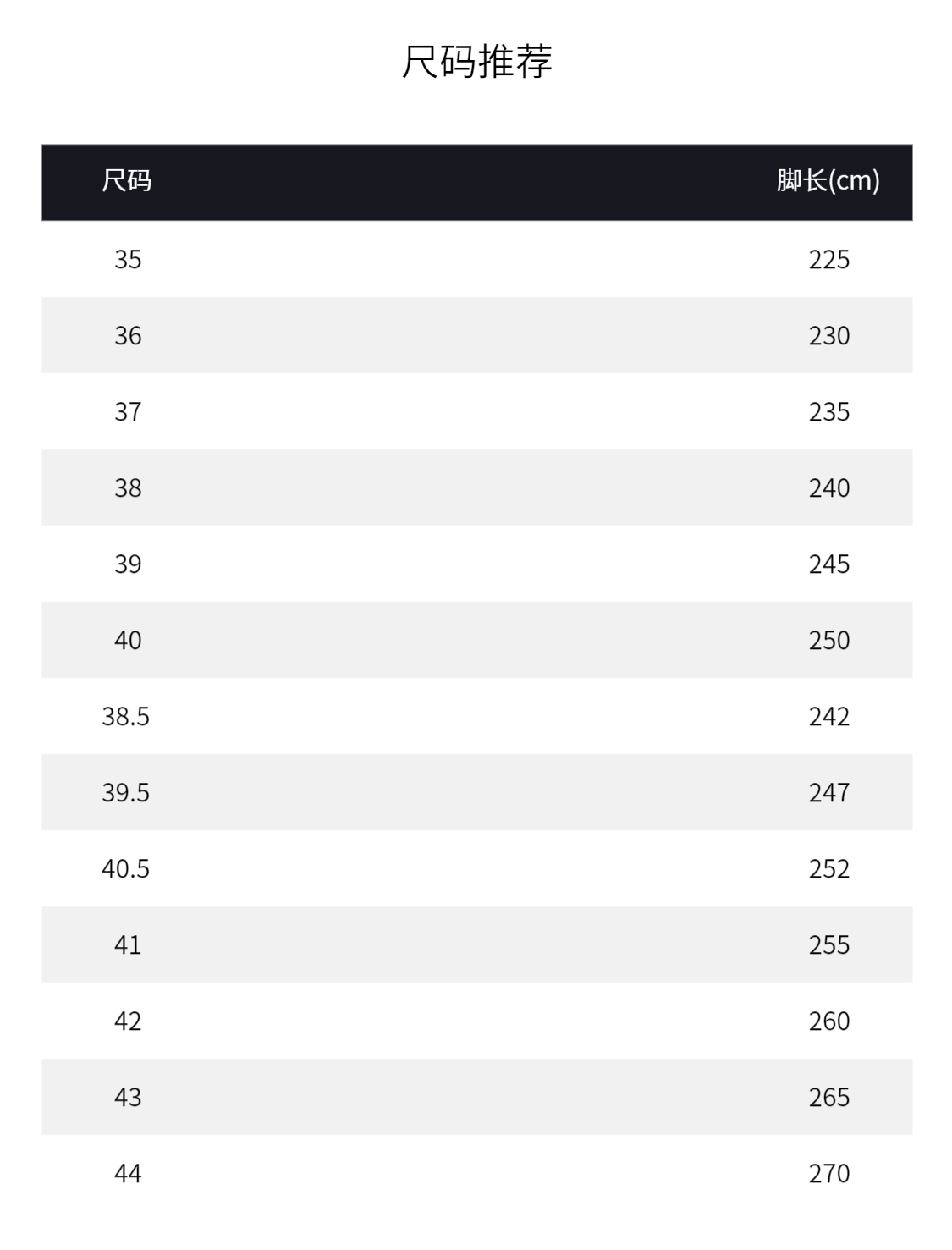Select size 36 row label
The height and width of the screenshot is (1250, 952).
point(128,335)
